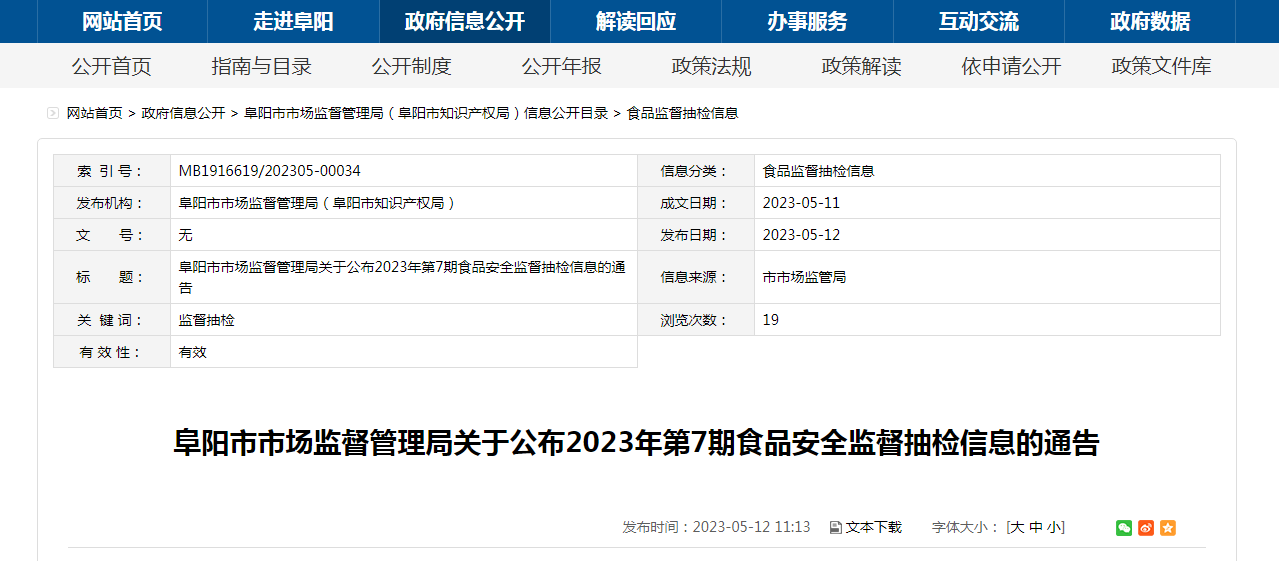This screenshot has height=561, width=1279.
Task: Open the 政策解读 sub-menu item
Action: [861, 67]
